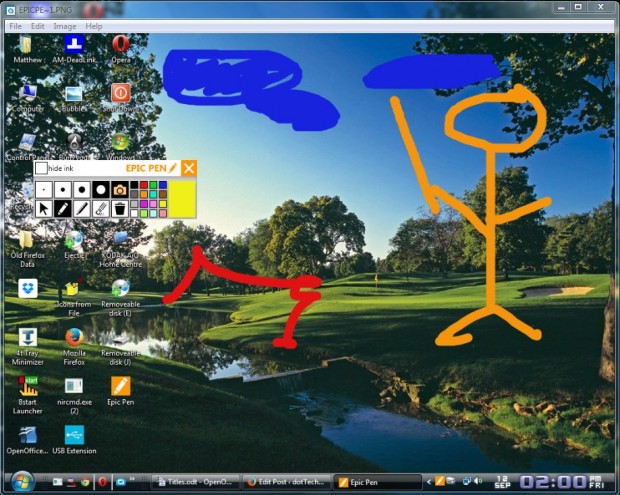Open the File menu
Viewport: 620px width, 495px height.
[15, 26]
